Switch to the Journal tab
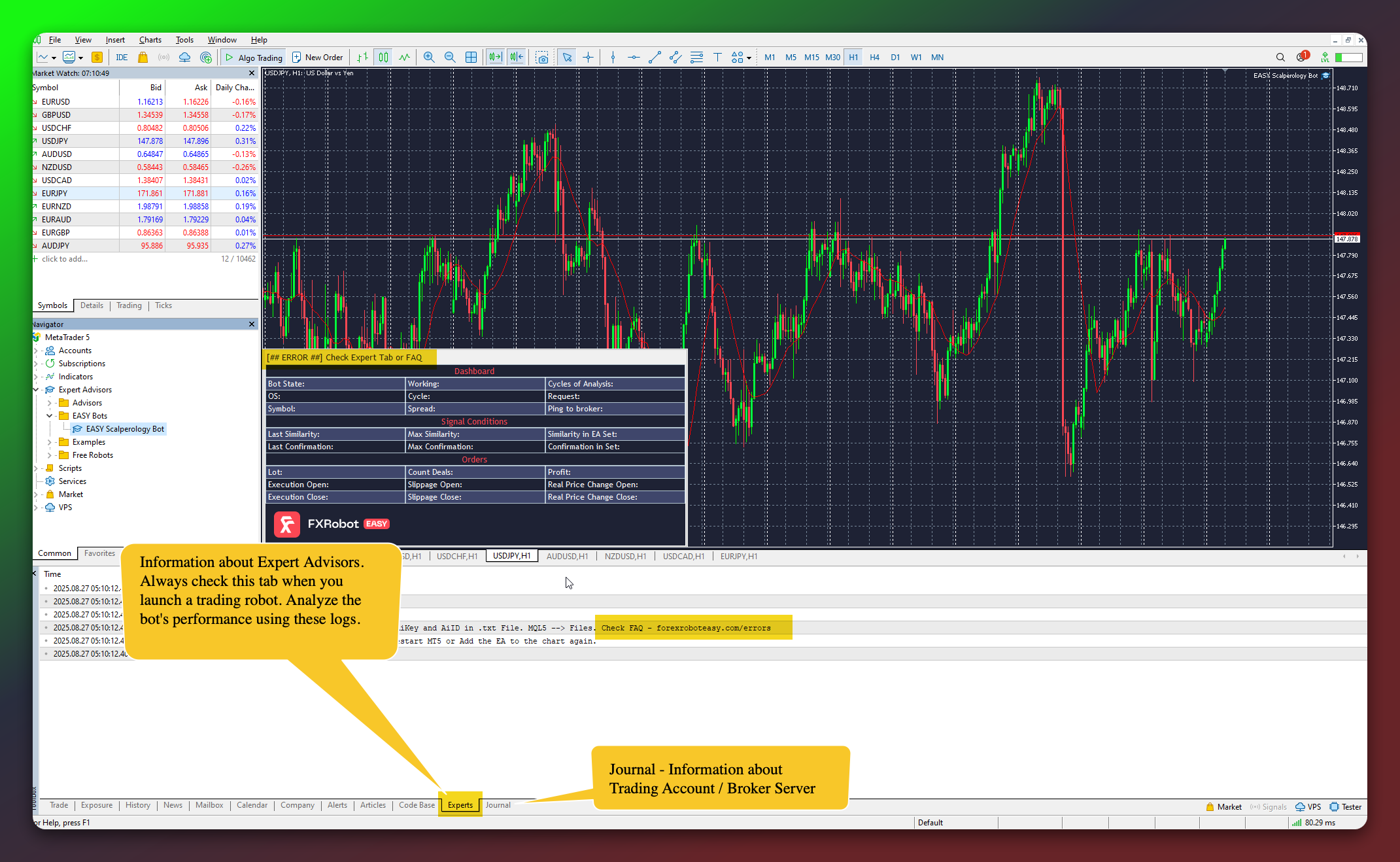The image size is (1400, 862). (498, 805)
